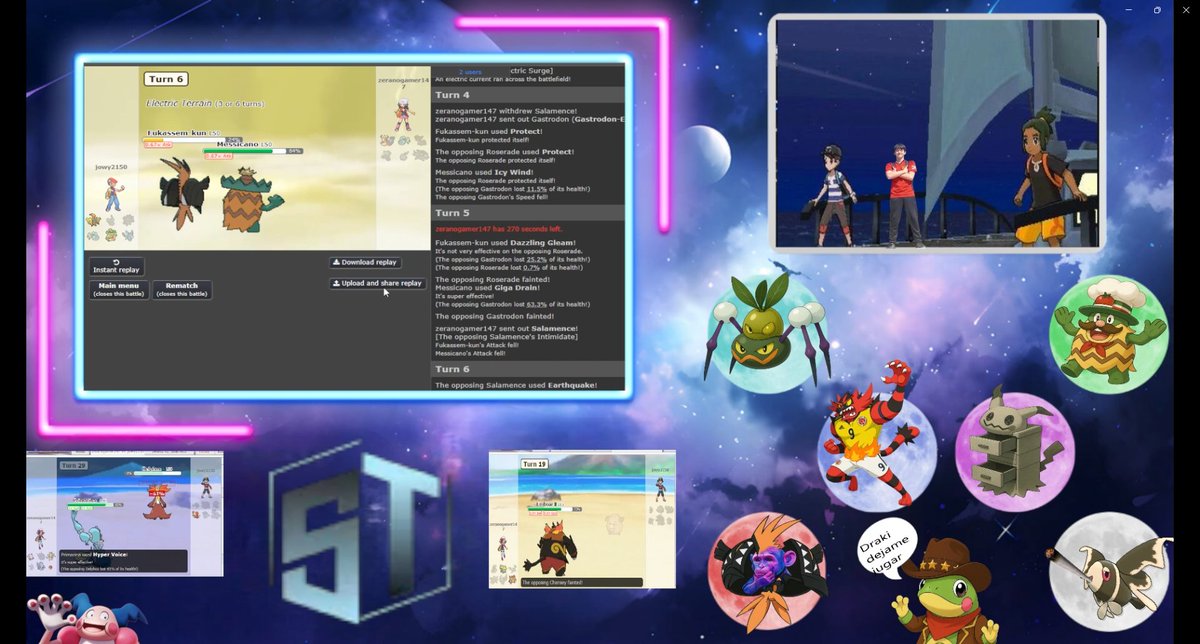Click the jowy2150 trainer sprite
Screen dimensions: 1200x644
click(114, 194)
